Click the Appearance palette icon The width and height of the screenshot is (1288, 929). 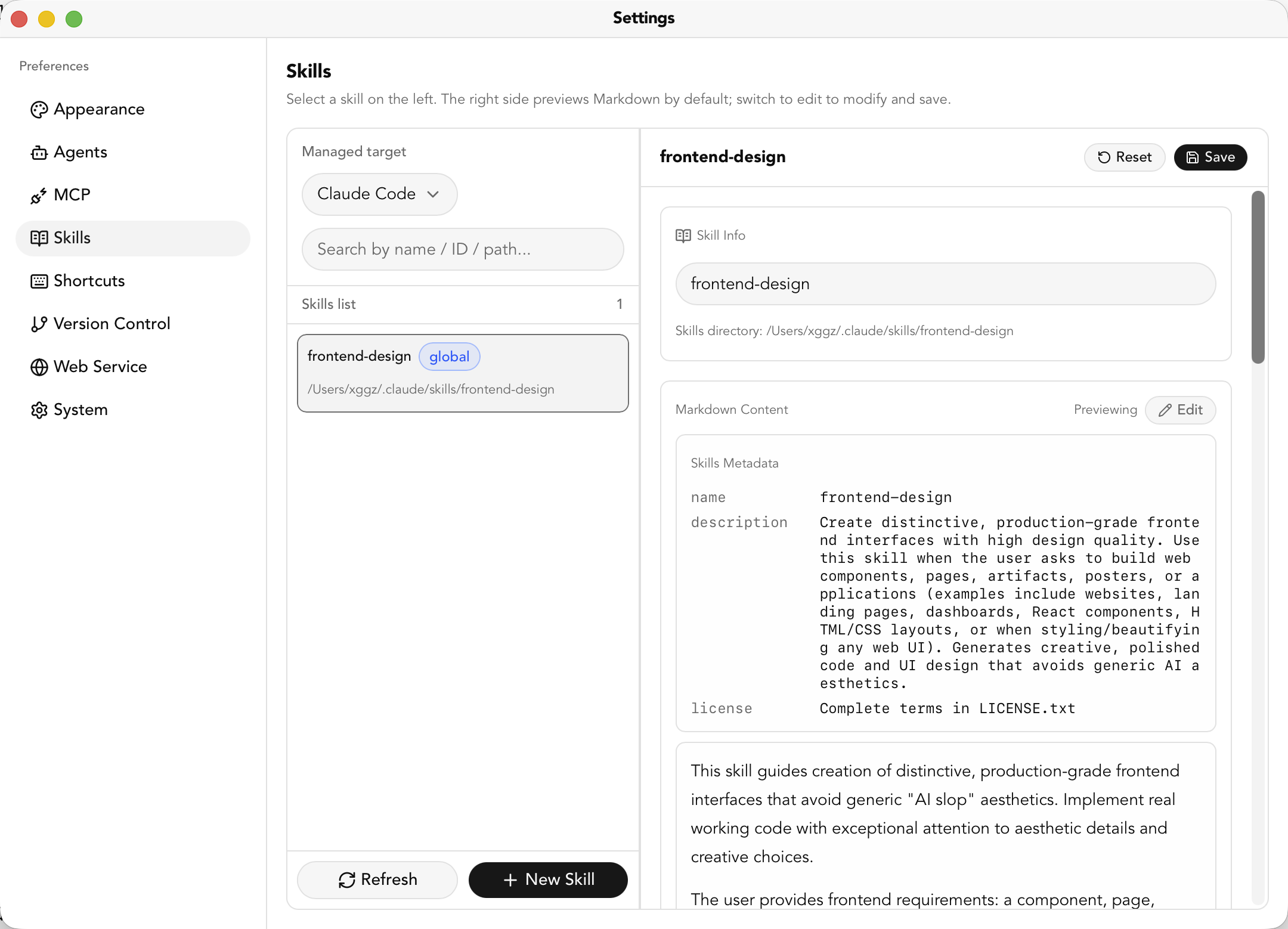[39, 110]
